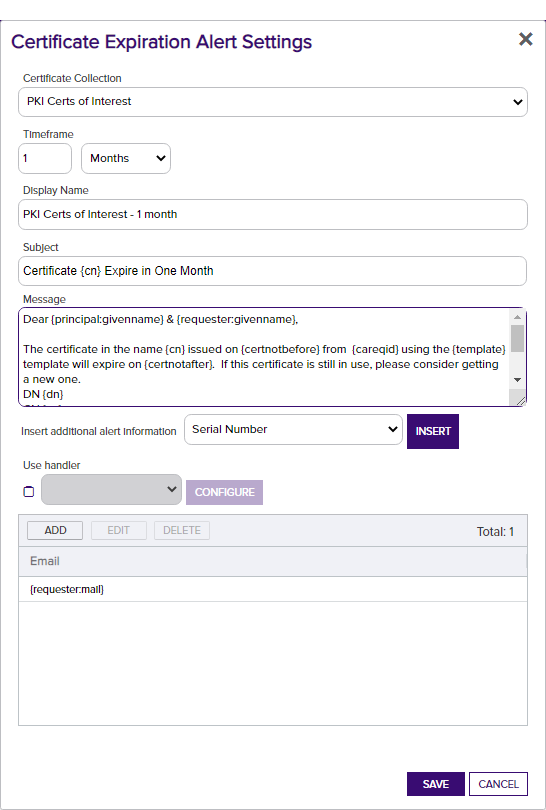The height and width of the screenshot is (810, 546).
Task: Click the Email column header
Action: click(x=273, y=562)
